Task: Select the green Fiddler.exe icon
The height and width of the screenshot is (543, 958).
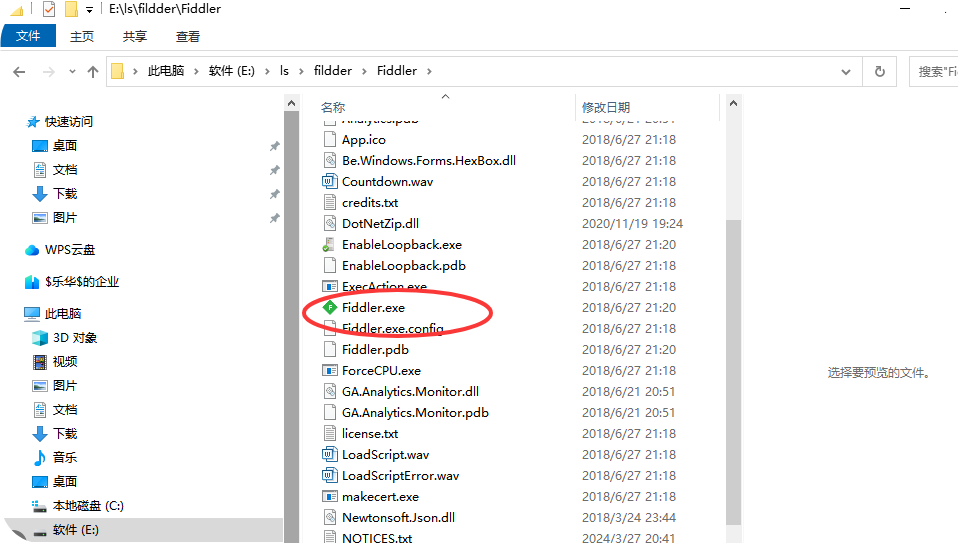Action: 330,307
